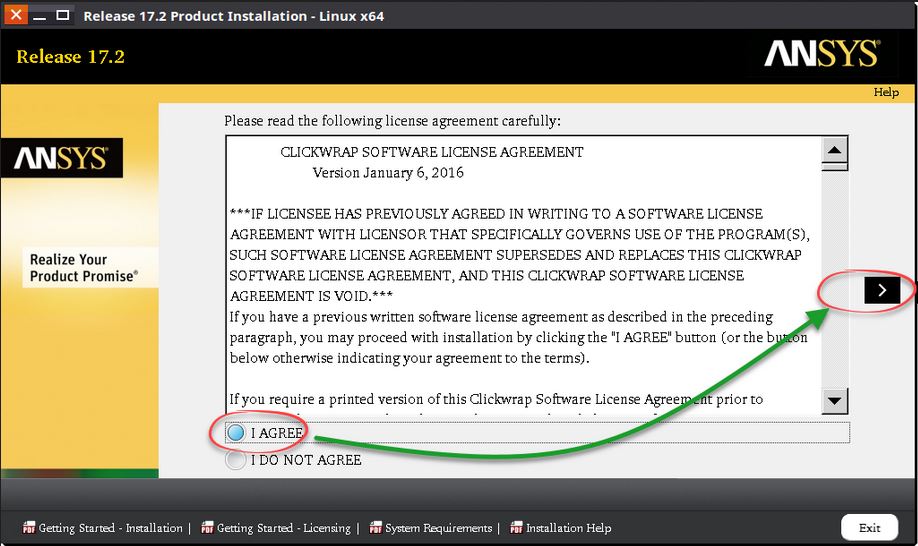Open the Help link
918x546 pixels.
tap(886, 92)
